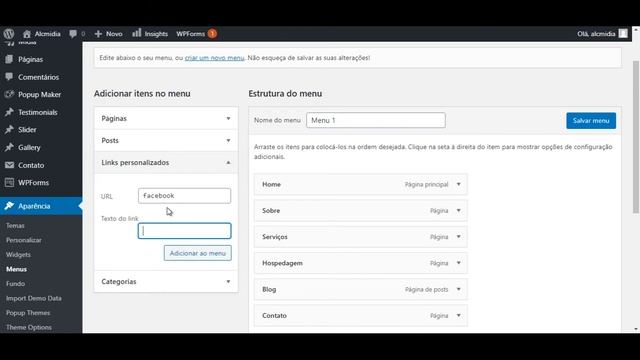The image size is (640, 360).
Task: Click the Aparência brush icon
Action: tap(9, 206)
